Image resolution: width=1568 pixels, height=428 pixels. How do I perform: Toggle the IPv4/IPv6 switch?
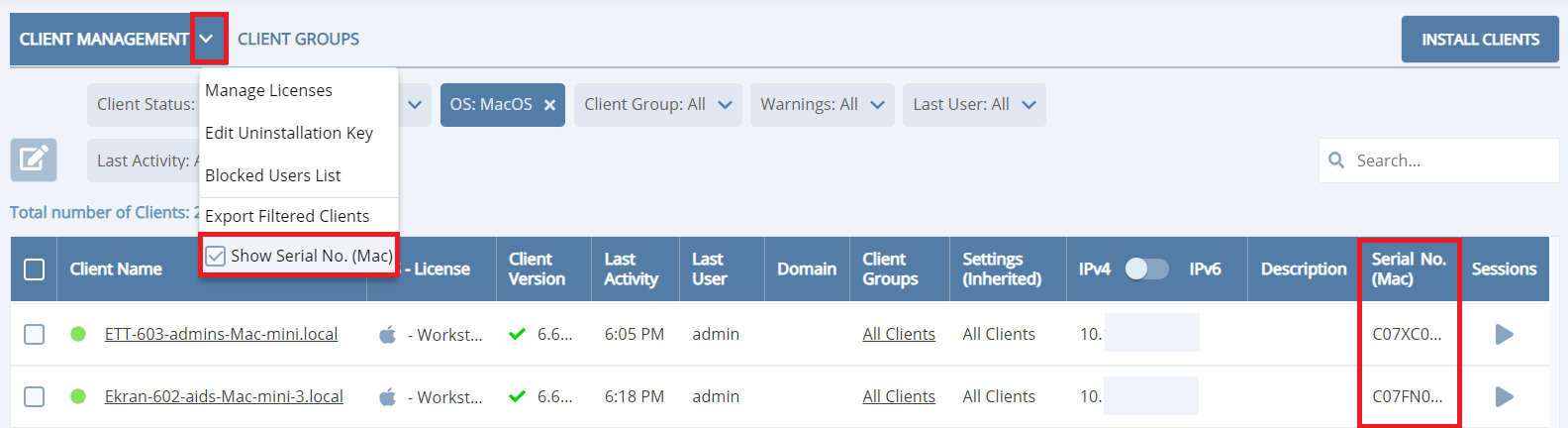pyautogui.click(x=1146, y=269)
